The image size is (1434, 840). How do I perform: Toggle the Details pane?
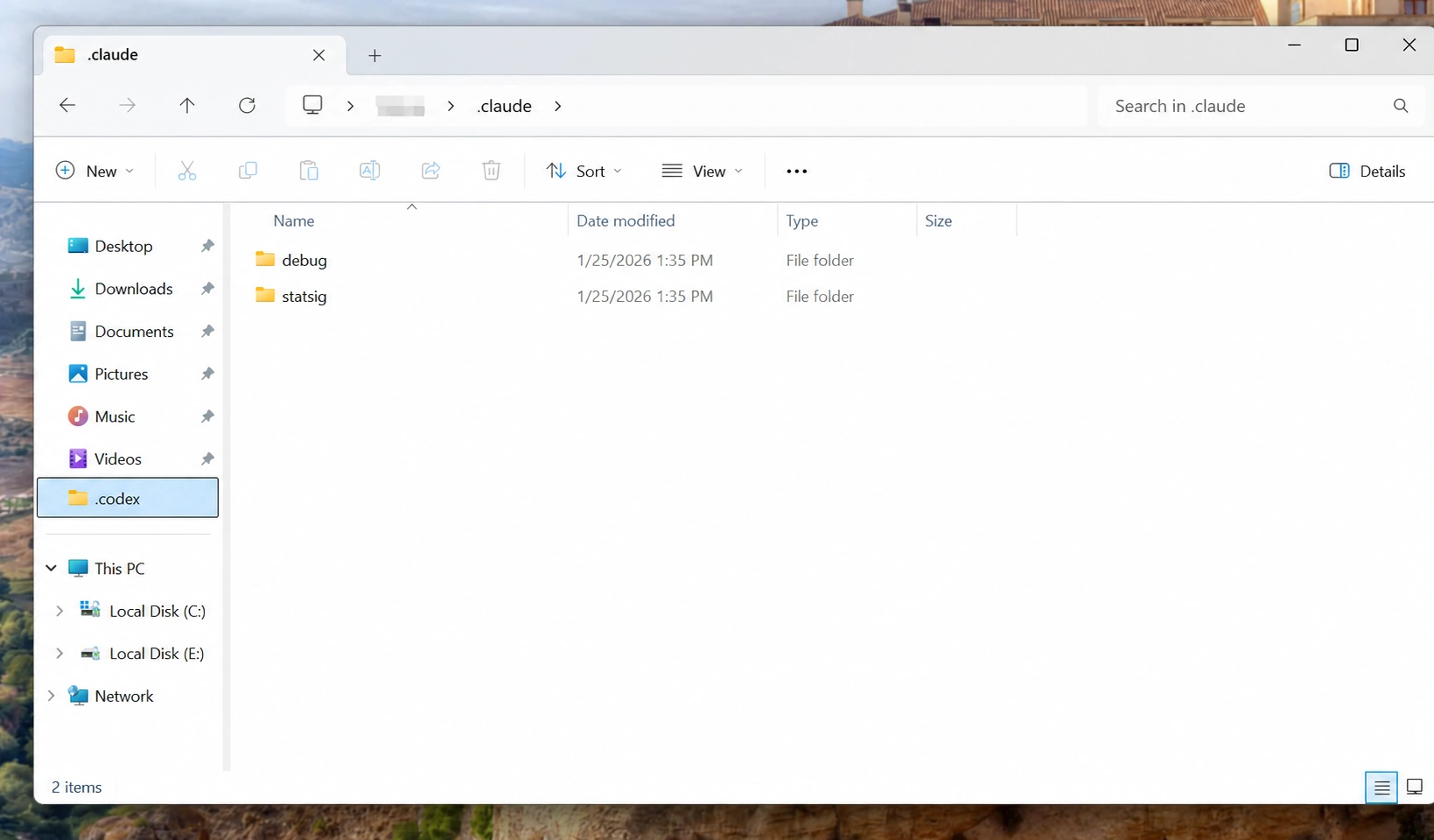(1368, 171)
